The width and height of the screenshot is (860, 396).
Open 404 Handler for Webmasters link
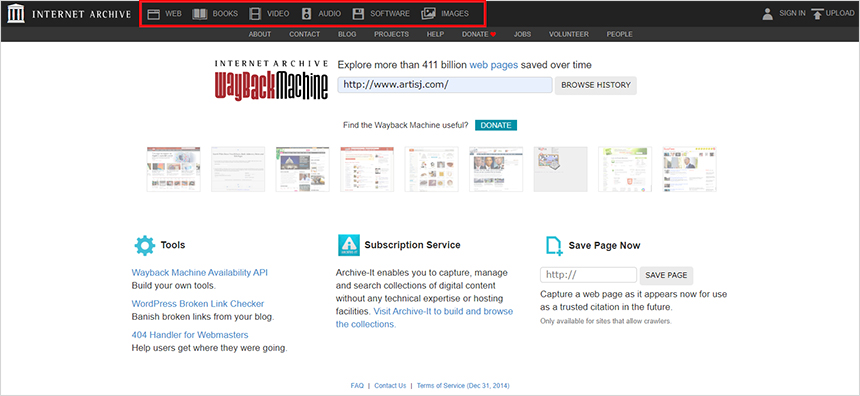pyautogui.click(x=190, y=335)
